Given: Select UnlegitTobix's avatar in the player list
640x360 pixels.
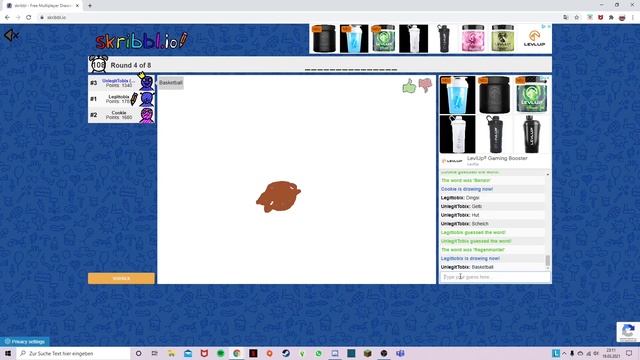Looking at the screenshot, I should point(146,83).
